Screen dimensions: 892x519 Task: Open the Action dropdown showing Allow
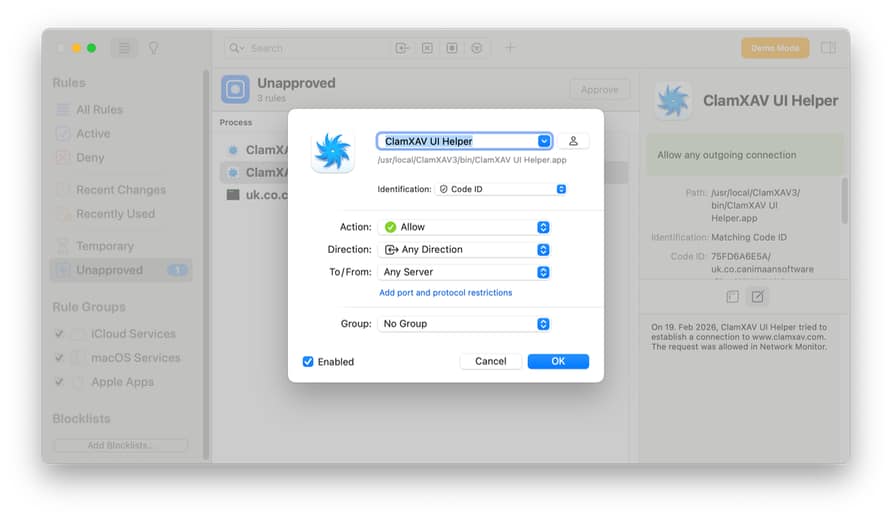464,227
